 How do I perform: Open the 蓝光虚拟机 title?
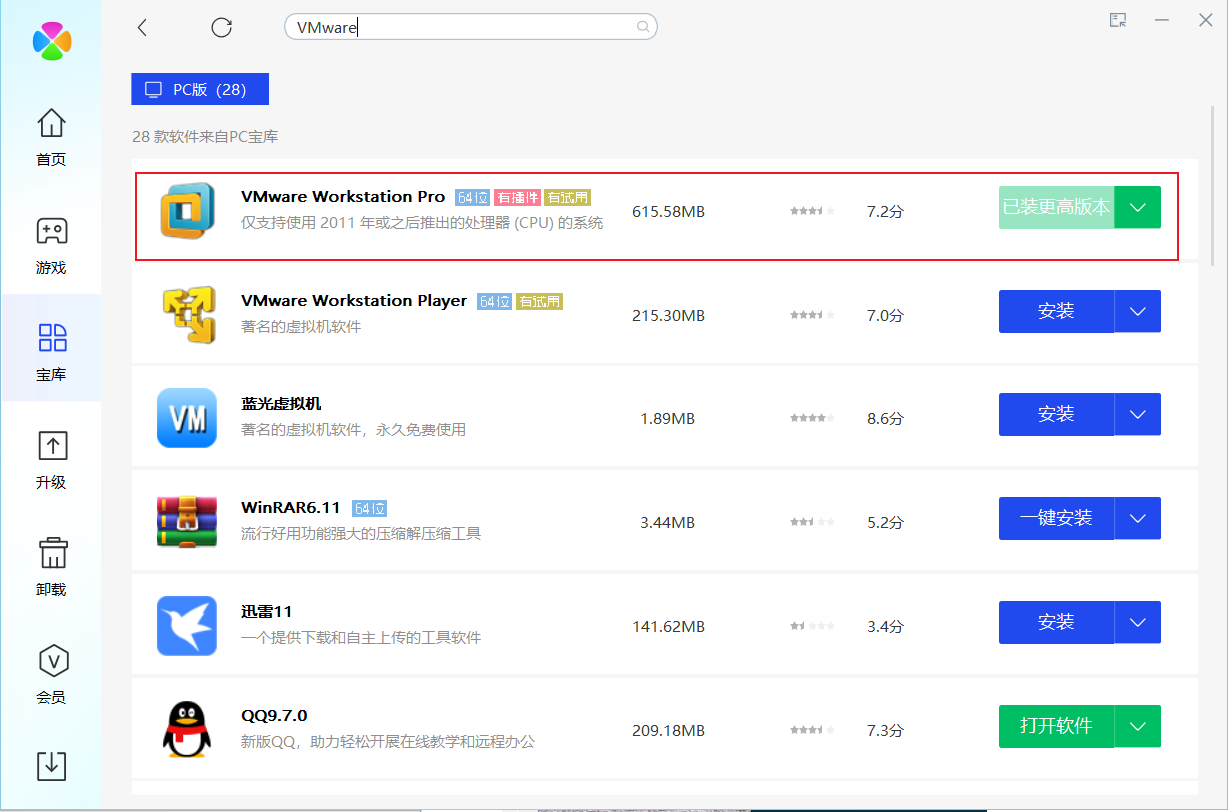pyautogui.click(x=281, y=404)
